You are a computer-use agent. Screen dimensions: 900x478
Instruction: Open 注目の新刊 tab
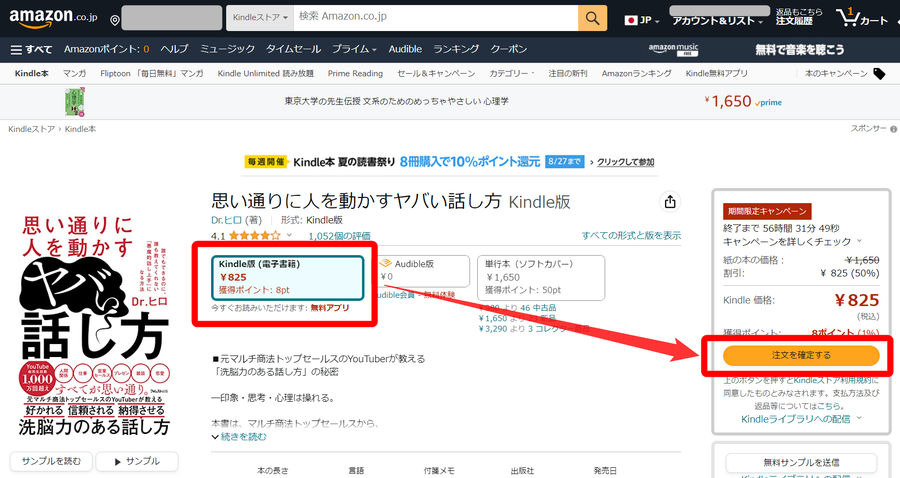tap(568, 73)
